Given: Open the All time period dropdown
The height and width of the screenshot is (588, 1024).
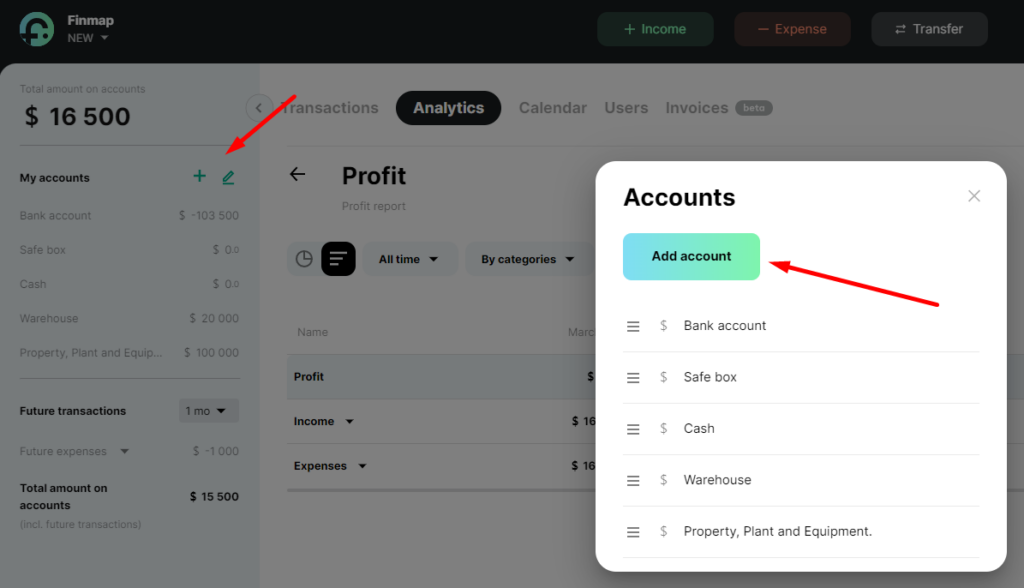Looking at the screenshot, I should pyautogui.click(x=409, y=259).
